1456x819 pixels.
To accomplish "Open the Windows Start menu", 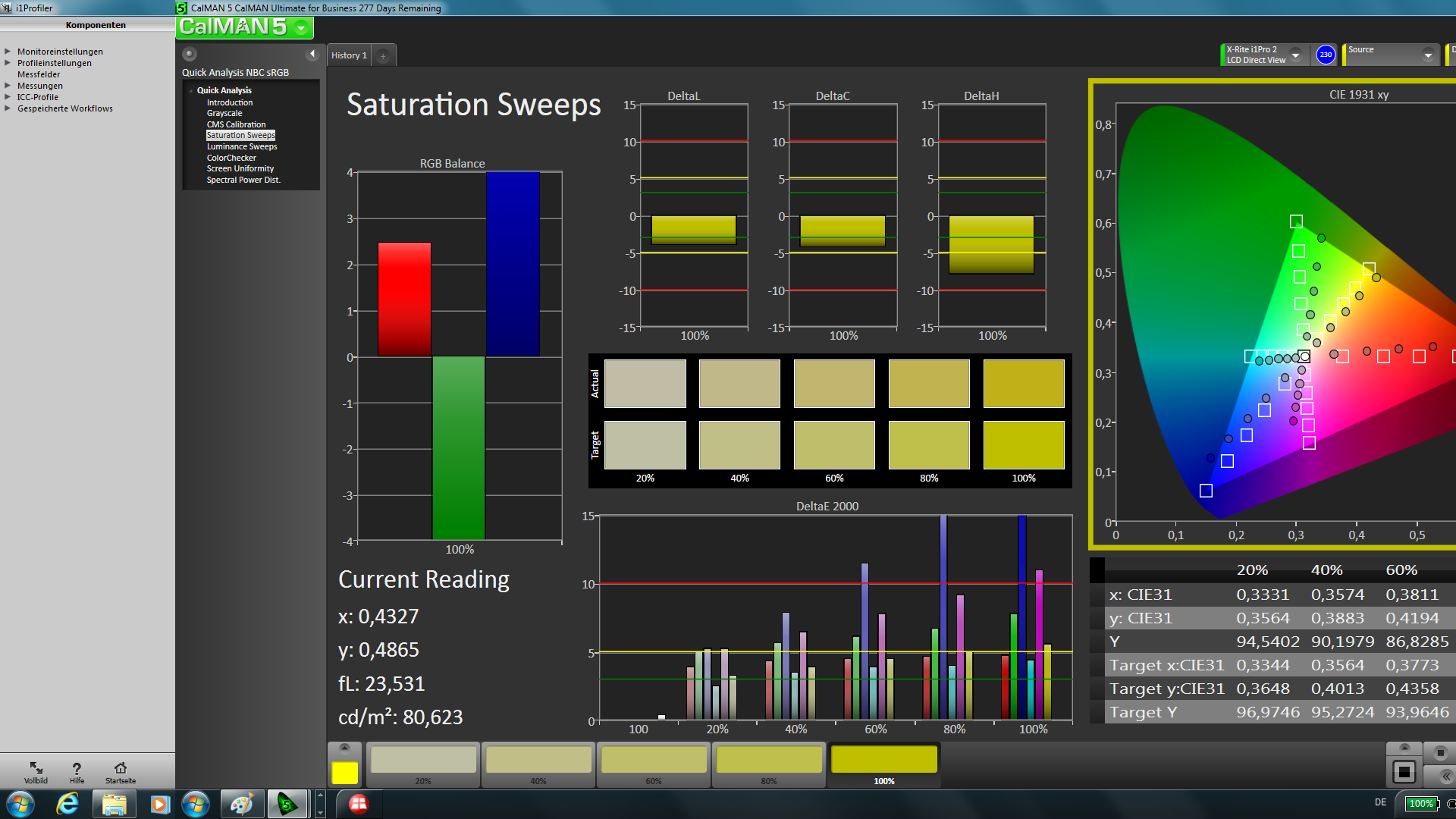I will click(x=20, y=804).
